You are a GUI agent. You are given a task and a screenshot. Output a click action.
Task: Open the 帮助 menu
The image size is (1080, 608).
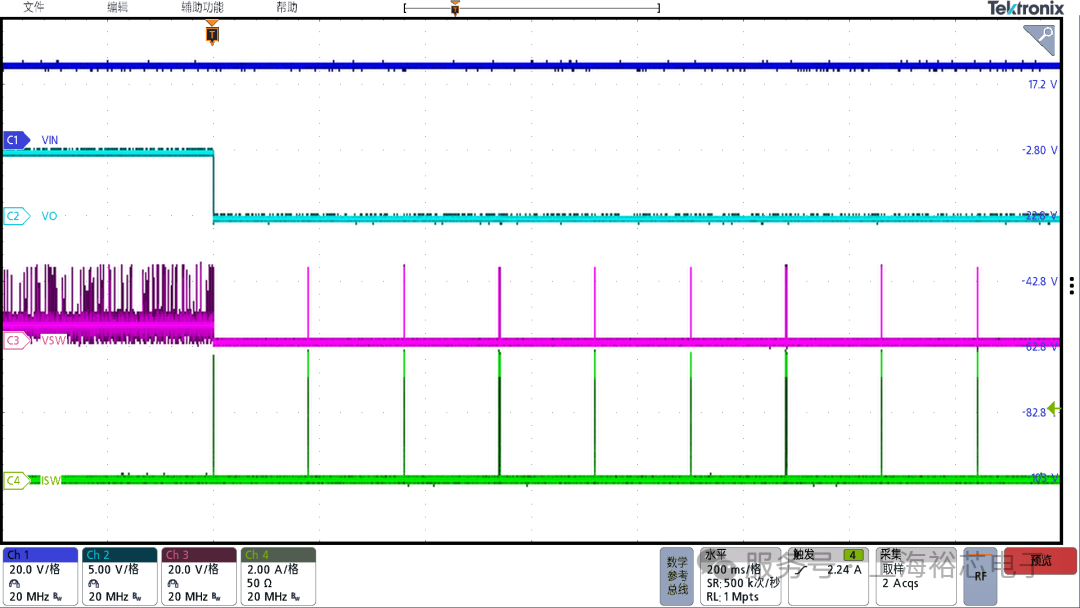(x=287, y=7)
